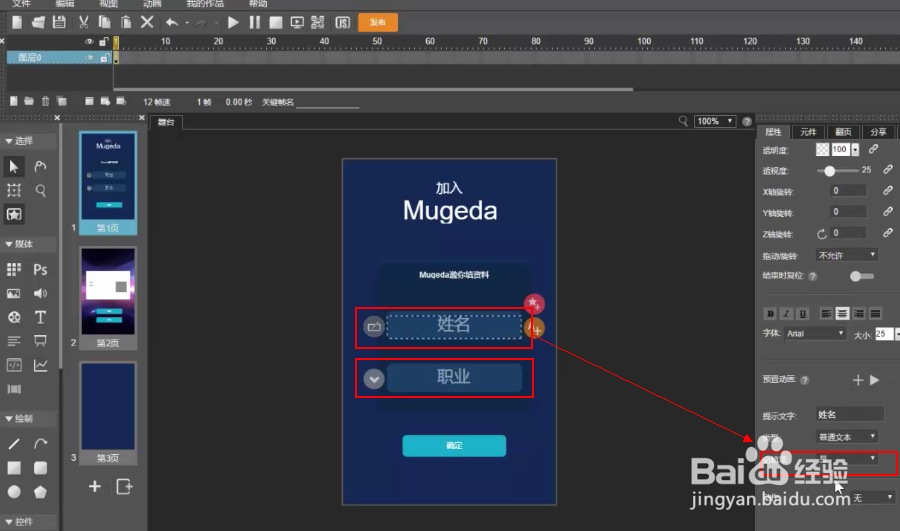
Task: Choose the rounded rectangle drawing tool
Action: click(x=40, y=468)
